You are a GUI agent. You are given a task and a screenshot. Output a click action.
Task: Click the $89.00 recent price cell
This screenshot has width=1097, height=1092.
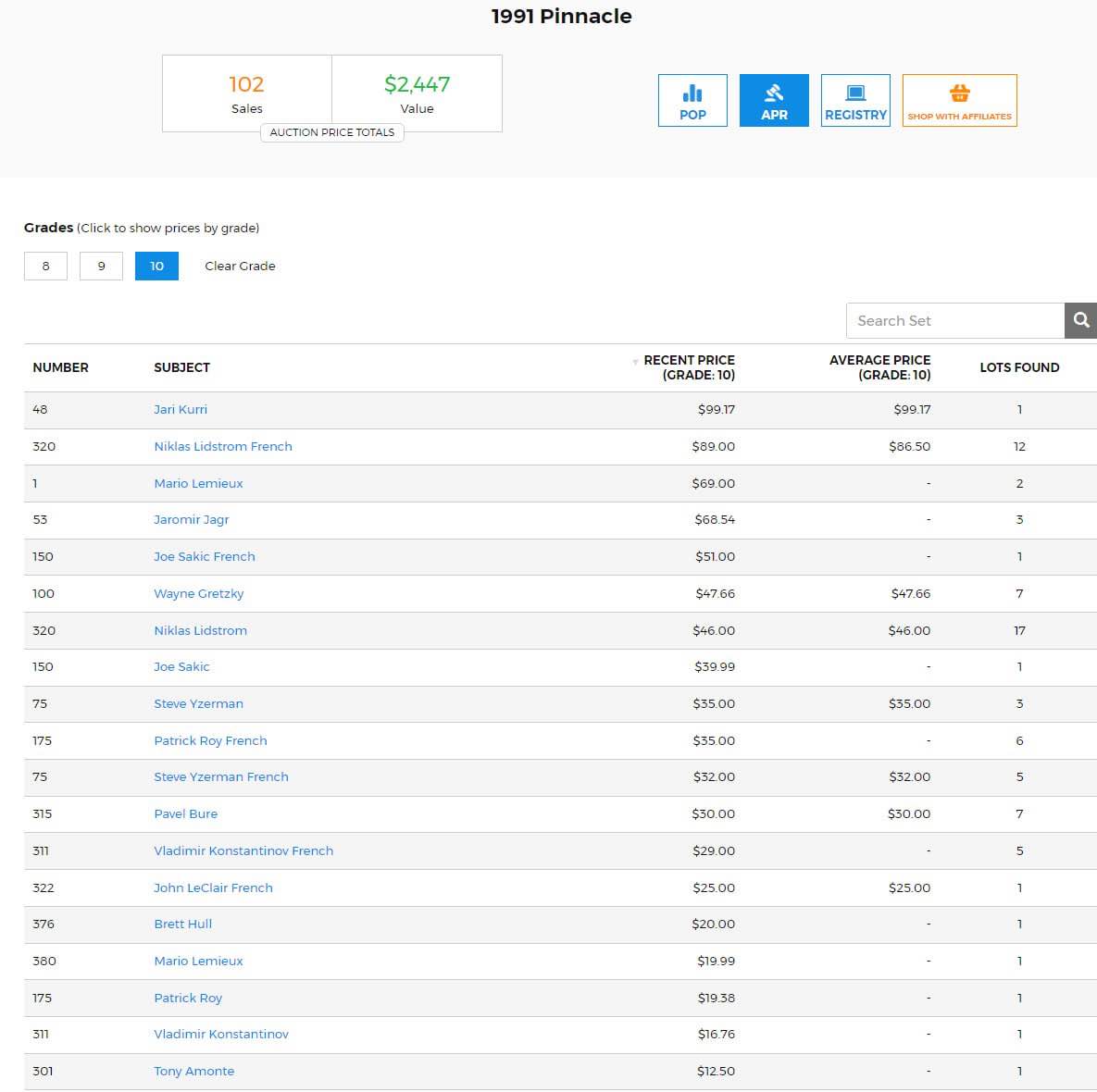tap(714, 446)
